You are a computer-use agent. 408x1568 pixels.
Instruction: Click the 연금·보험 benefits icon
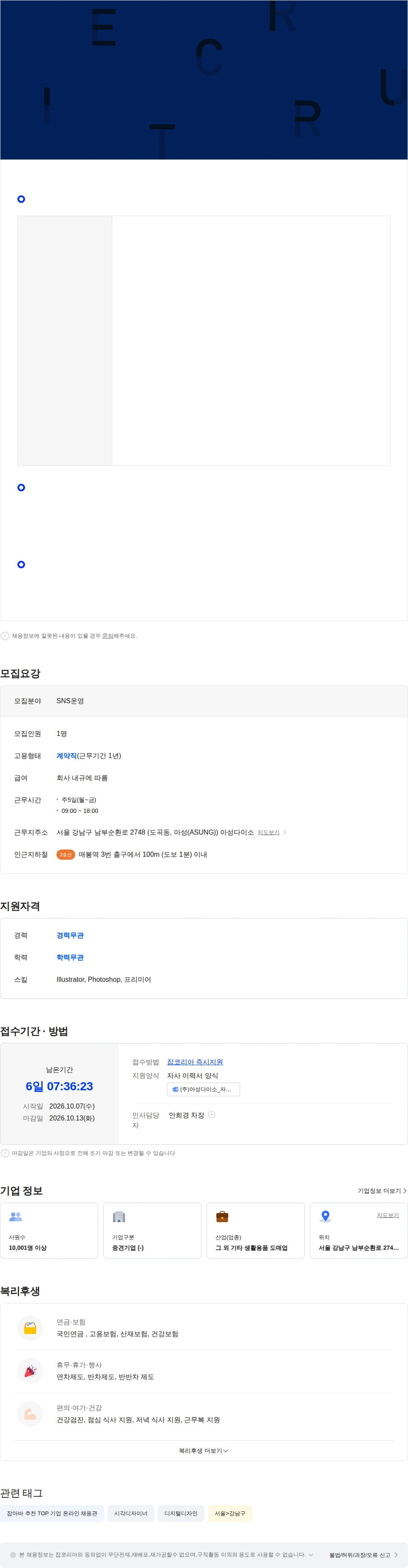(x=30, y=1328)
